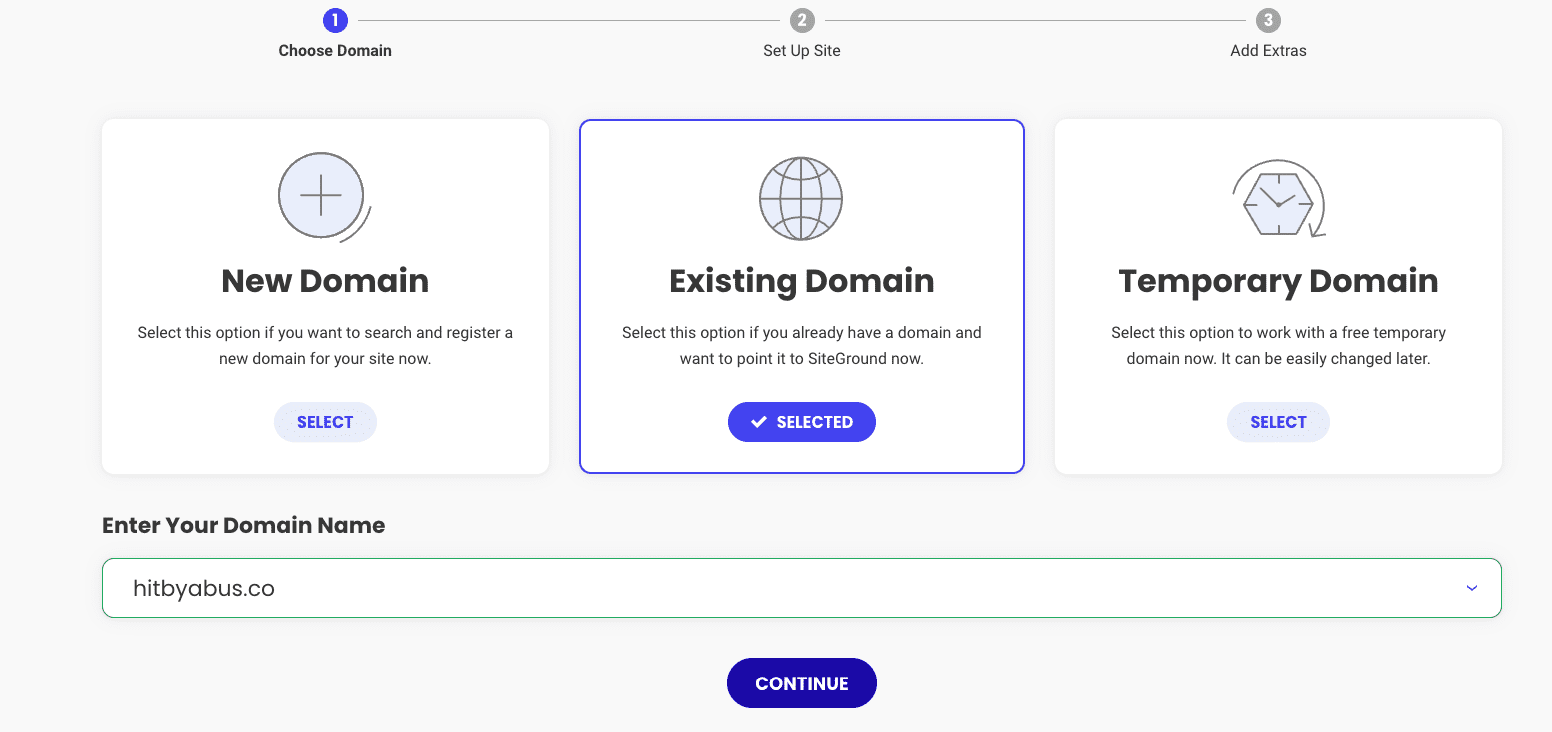Click the Existing Domain description about SiteGround
Screen dimensions: 1552x732
[x=801, y=345]
